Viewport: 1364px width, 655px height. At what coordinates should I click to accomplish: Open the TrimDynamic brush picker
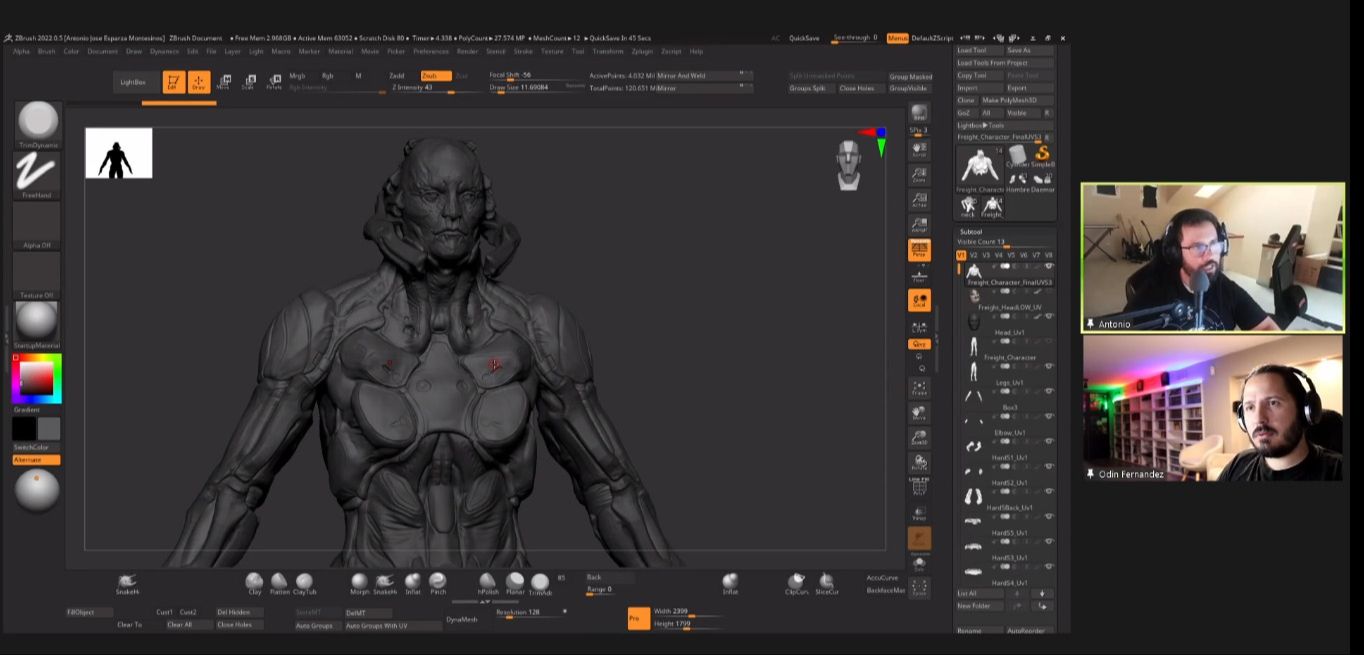(x=38, y=125)
